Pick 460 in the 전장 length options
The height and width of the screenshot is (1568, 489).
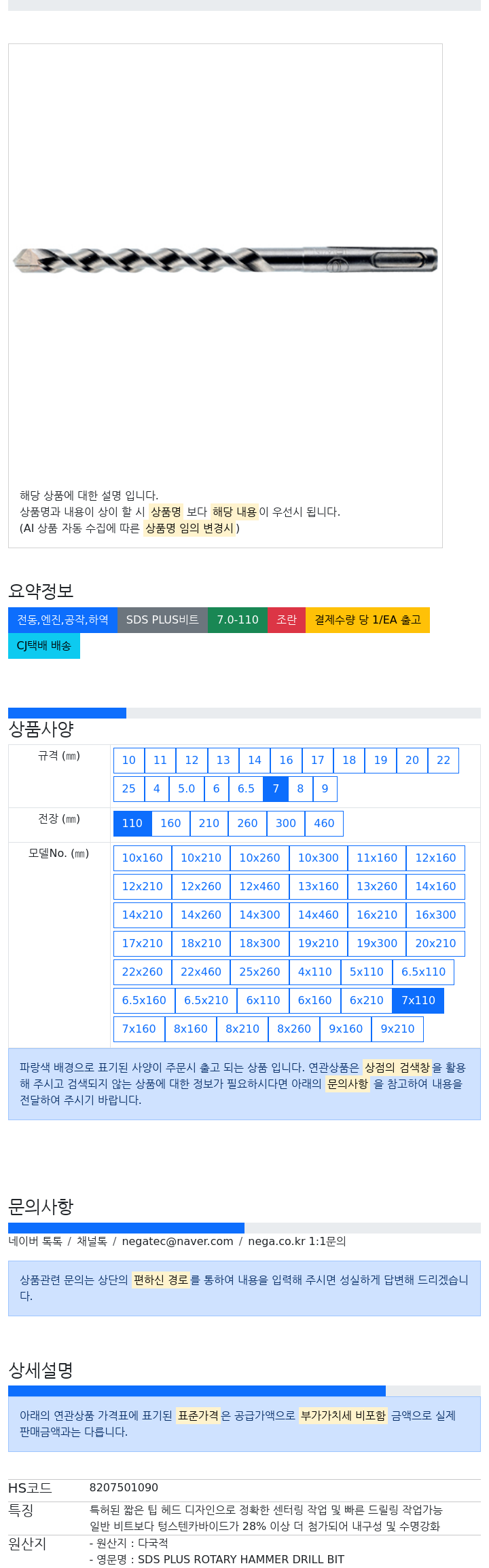click(324, 824)
